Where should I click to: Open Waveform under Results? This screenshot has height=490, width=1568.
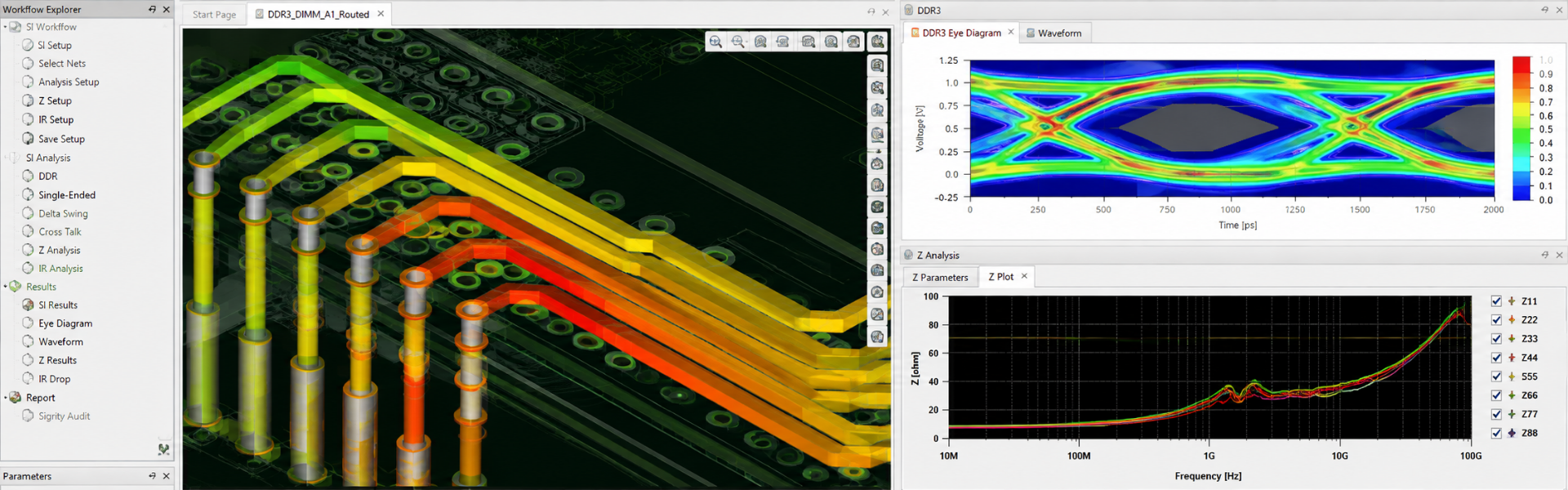(x=60, y=341)
